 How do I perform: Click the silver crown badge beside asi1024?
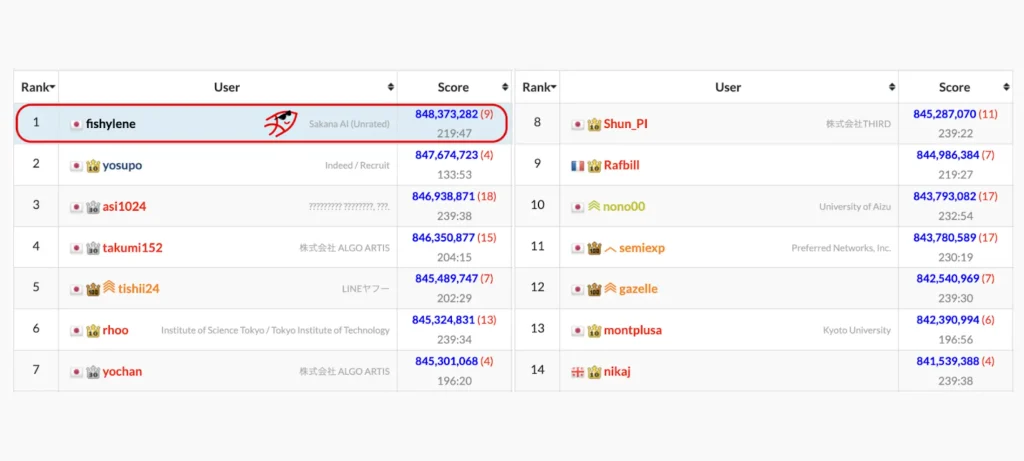(x=93, y=206)
